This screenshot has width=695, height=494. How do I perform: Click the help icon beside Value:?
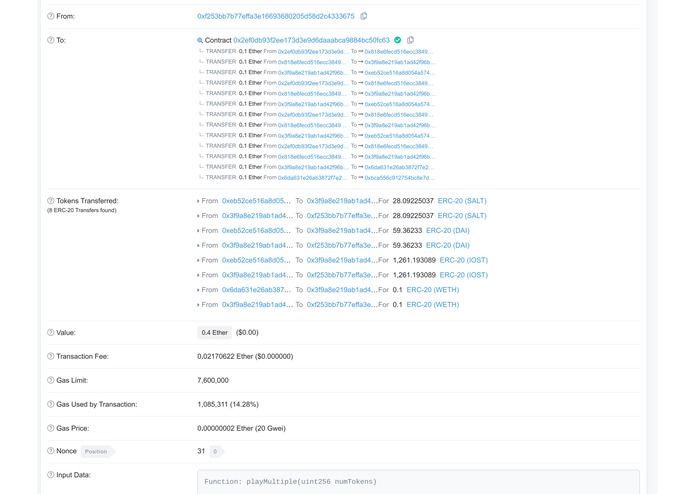51,332
